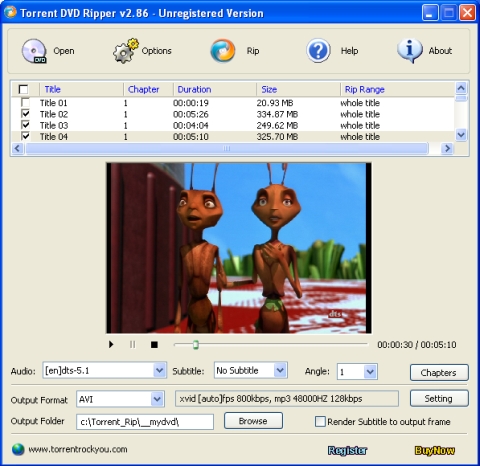Click the Setting button
480x466 pixels.
[439, 398]
